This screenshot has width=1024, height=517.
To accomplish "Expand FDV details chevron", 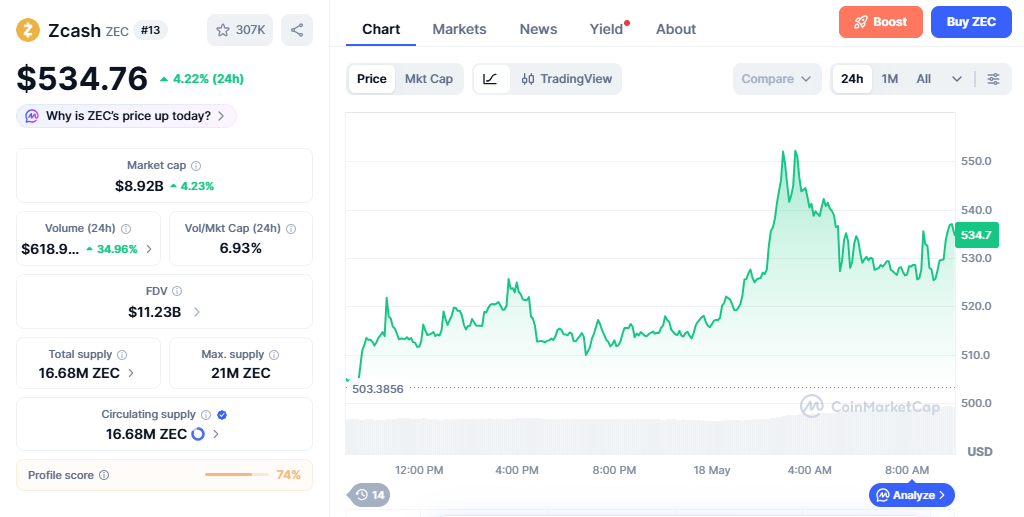I will (x=197, y=312).
